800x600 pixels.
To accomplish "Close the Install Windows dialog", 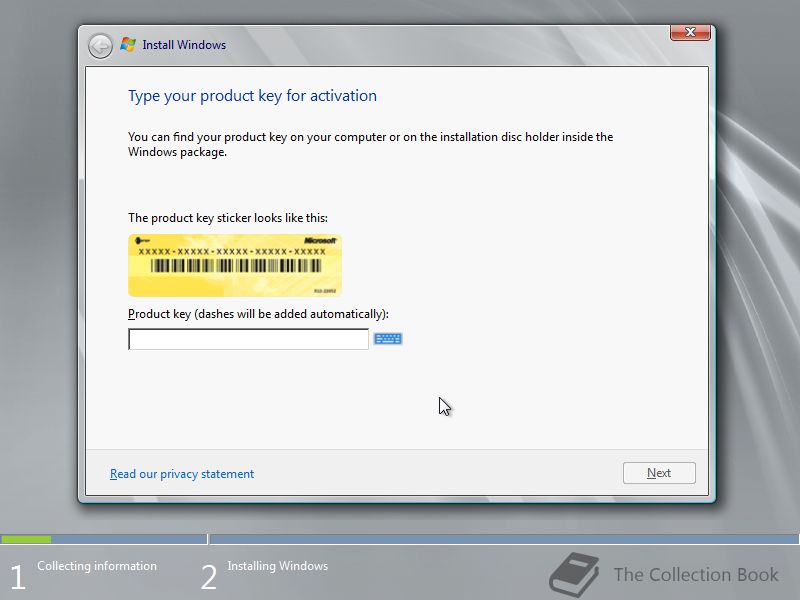I will pos(690,32).
